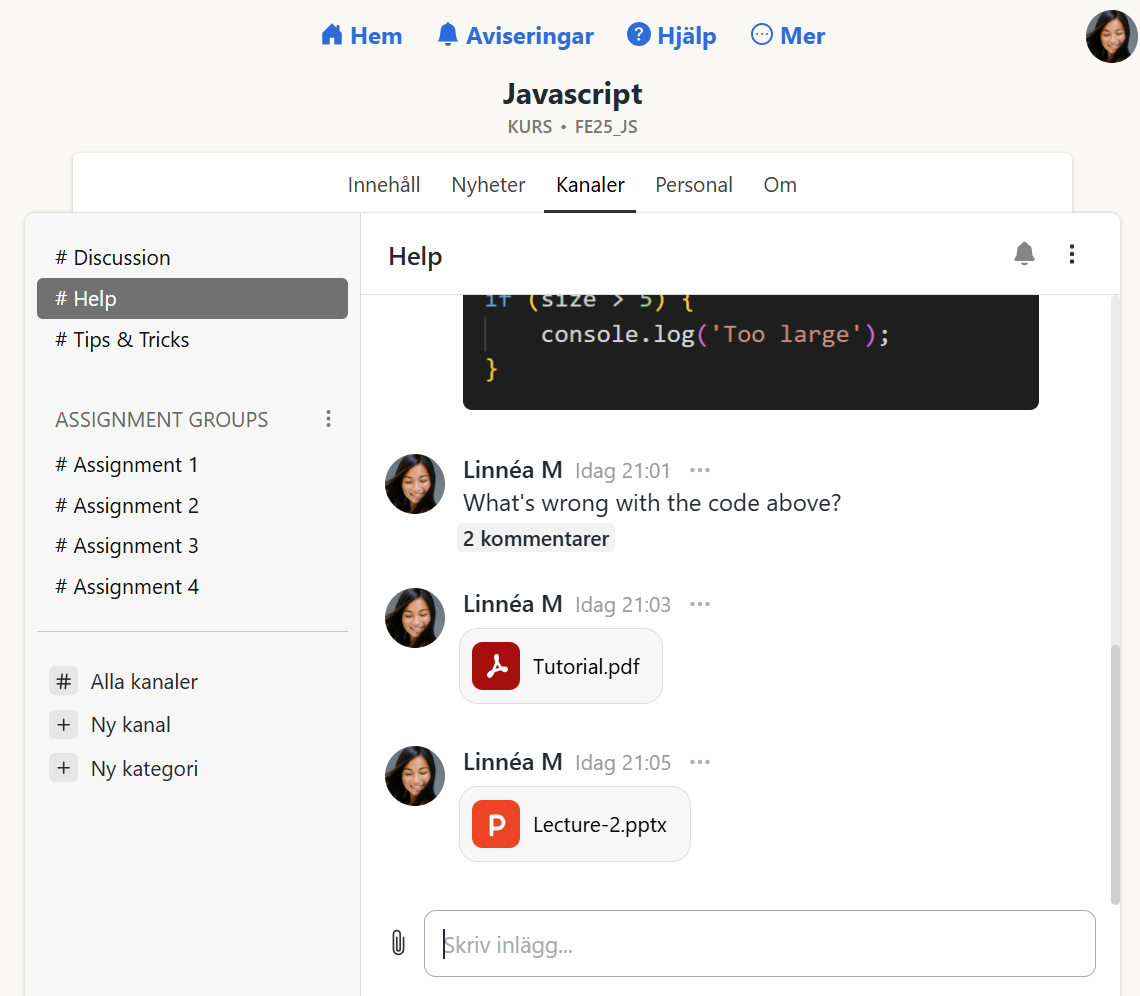This screenshot has width=1140, height=996.
Task: Open the Lecture-2.pptx PowerPoint attachment
Action: pos(575,825)
